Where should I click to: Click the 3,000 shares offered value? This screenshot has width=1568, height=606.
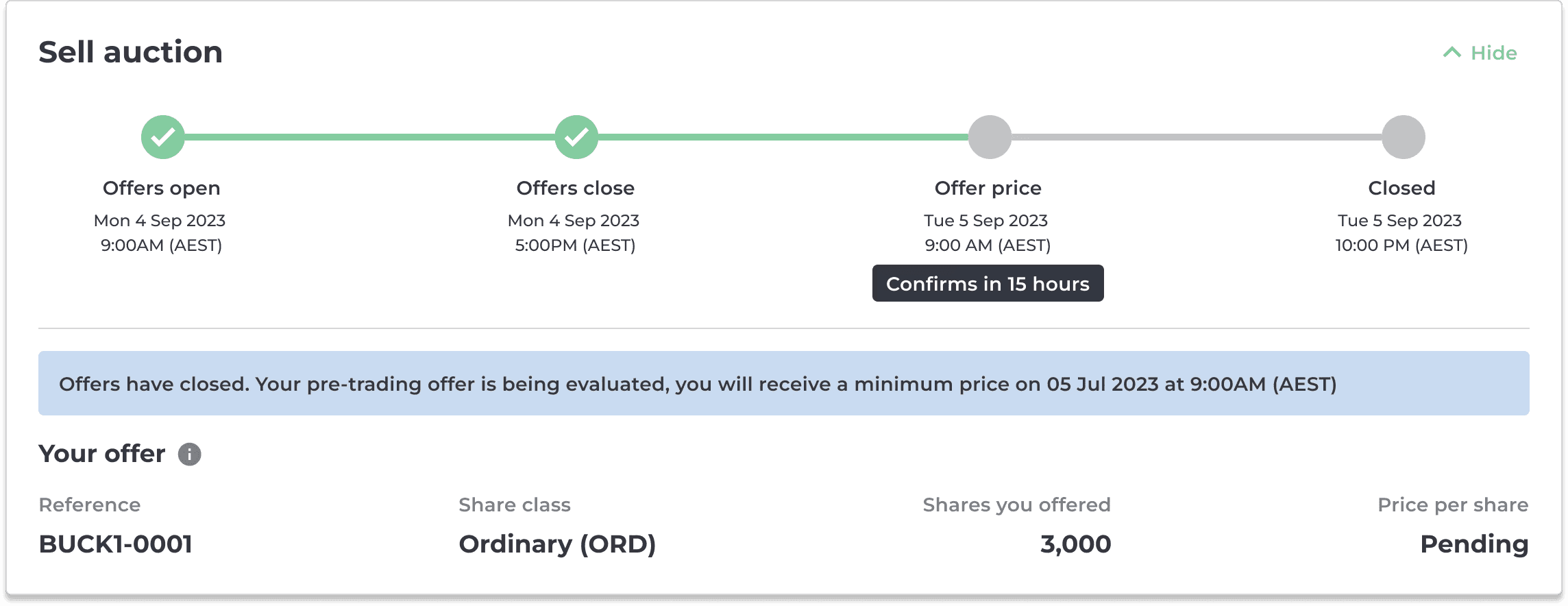coord(1075,544)
